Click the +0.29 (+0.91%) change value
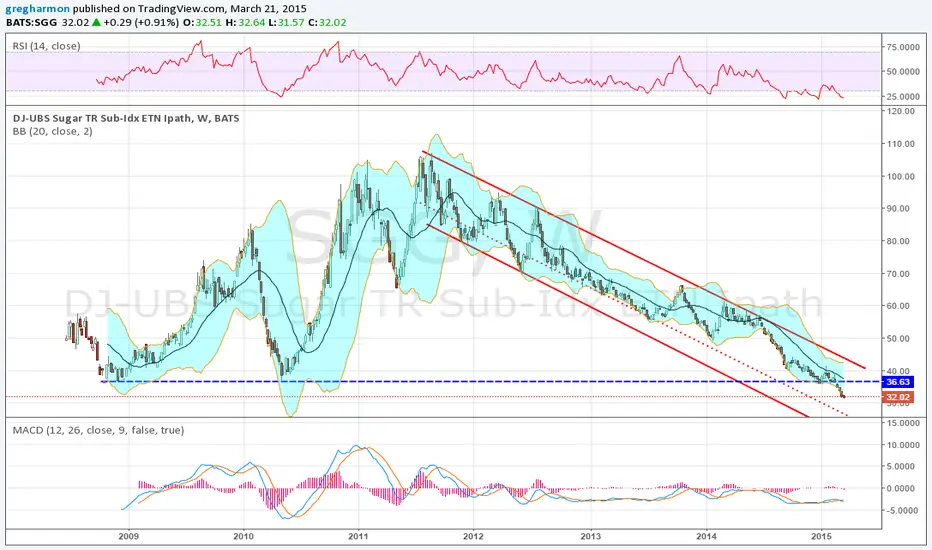Screen dimensions: 932x550 click(x=141, y=23)
